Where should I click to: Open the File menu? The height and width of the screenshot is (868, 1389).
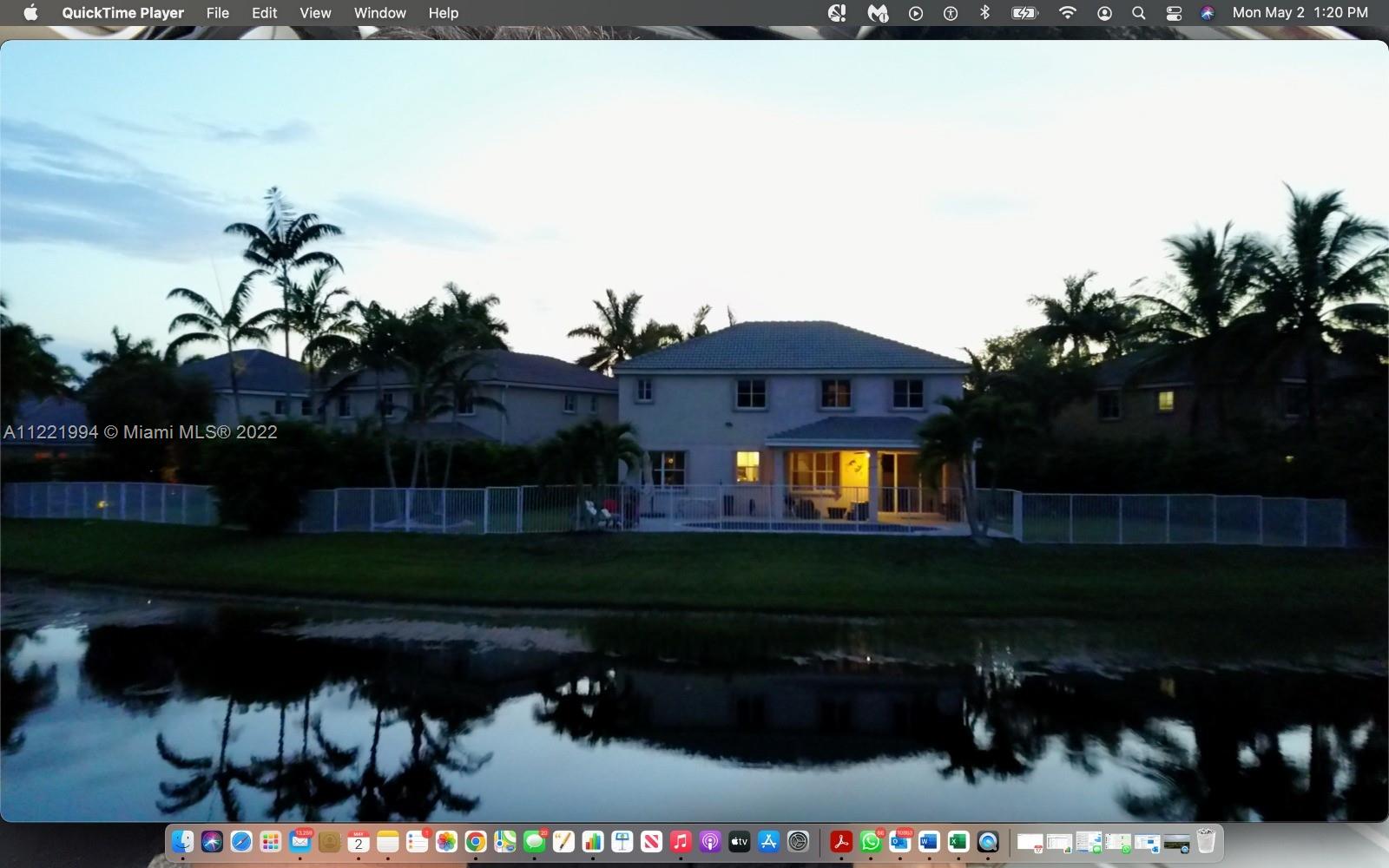point(217,13)
